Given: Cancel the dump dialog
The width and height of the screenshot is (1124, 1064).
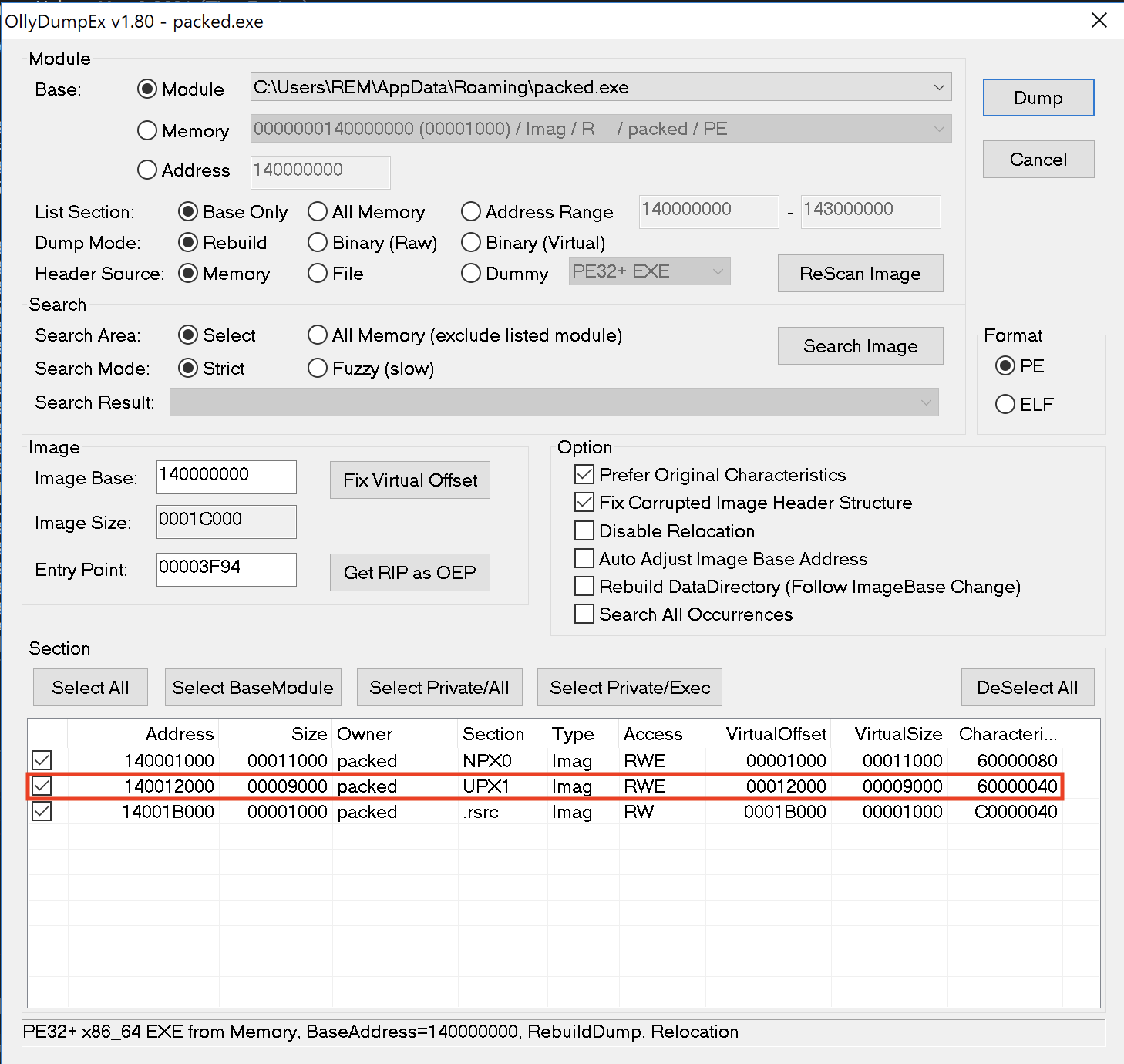Looking at the screenshot, I should 1038,160.
